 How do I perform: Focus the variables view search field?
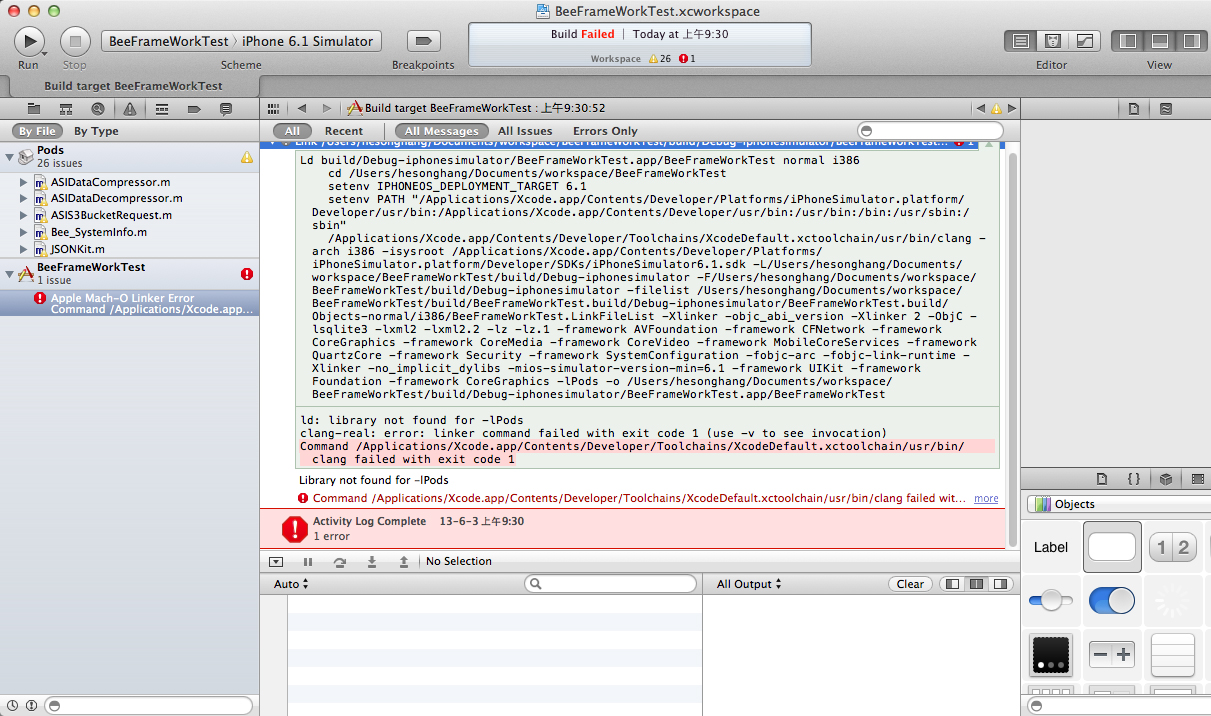(x=610, y=584)
